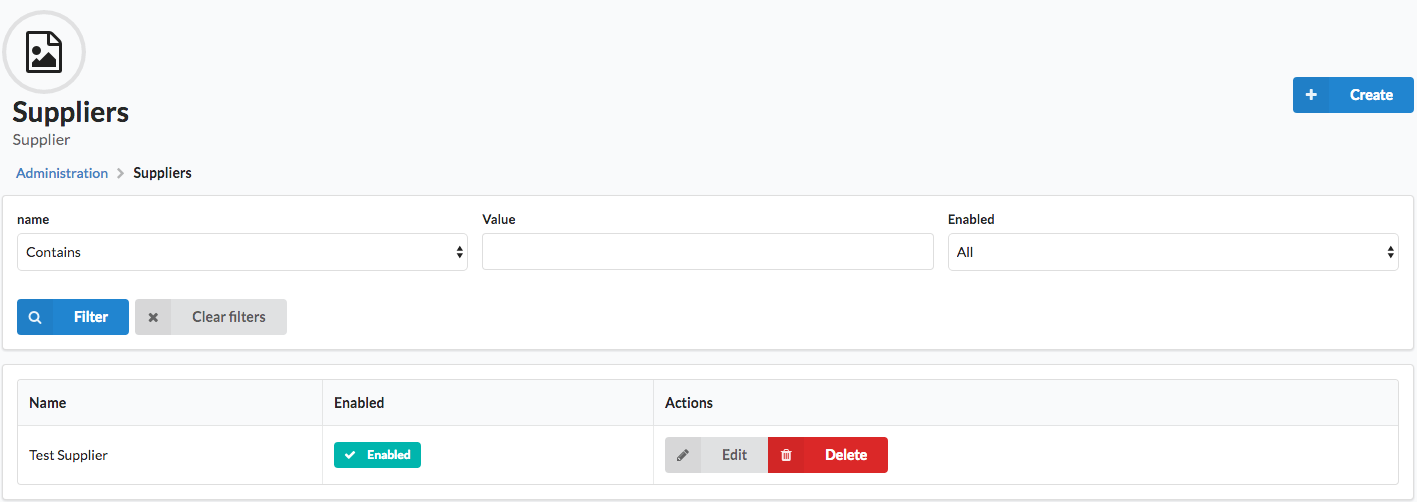Screen dimensions: 1417x502
Task: Click the image placeholder avatar icon
Action: pyautogui.click(x=45, y=52)
